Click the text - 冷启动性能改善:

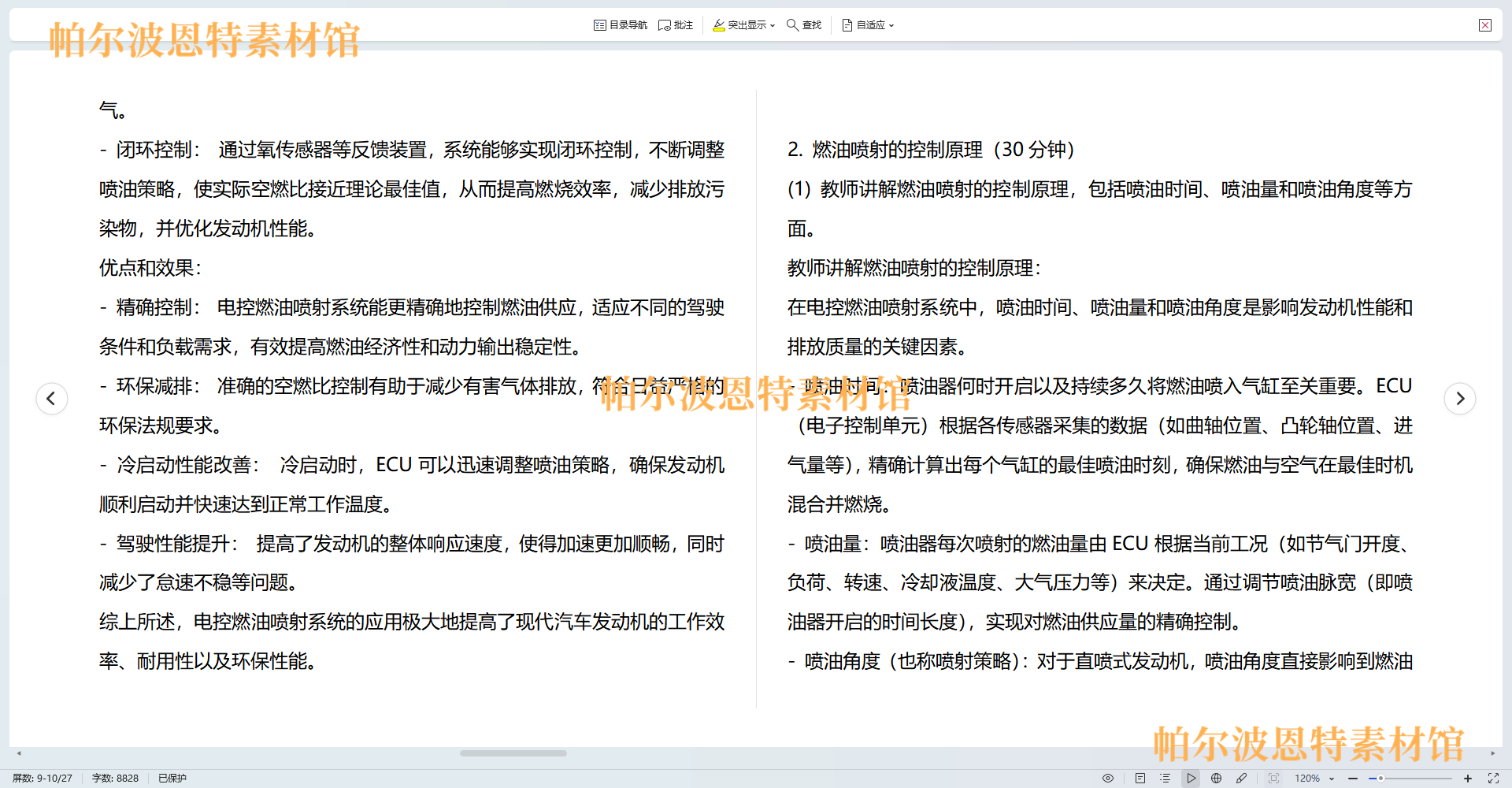180,465
